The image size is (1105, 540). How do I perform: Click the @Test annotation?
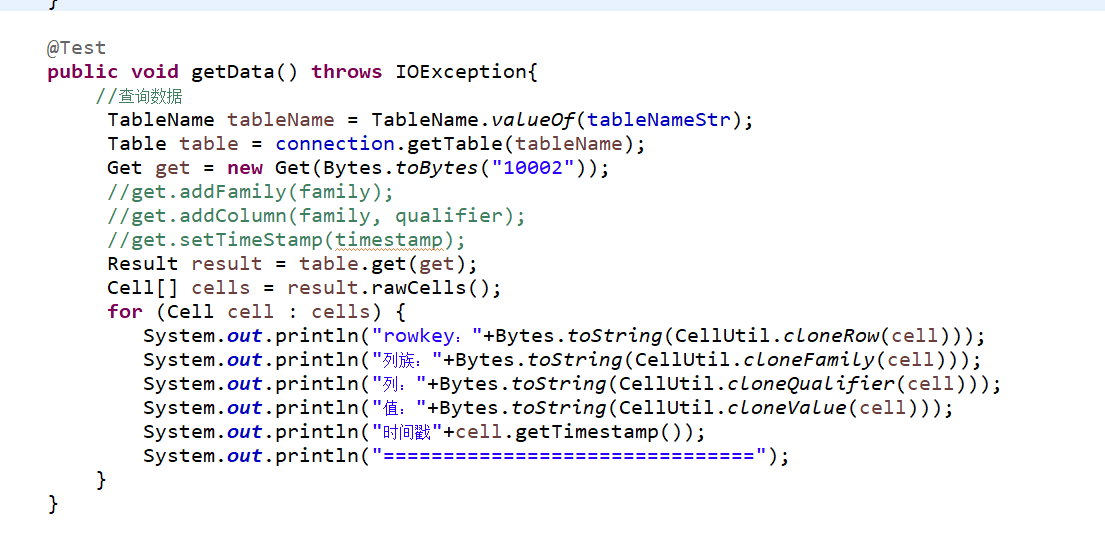pyautogui.click(x=76, y=48)
